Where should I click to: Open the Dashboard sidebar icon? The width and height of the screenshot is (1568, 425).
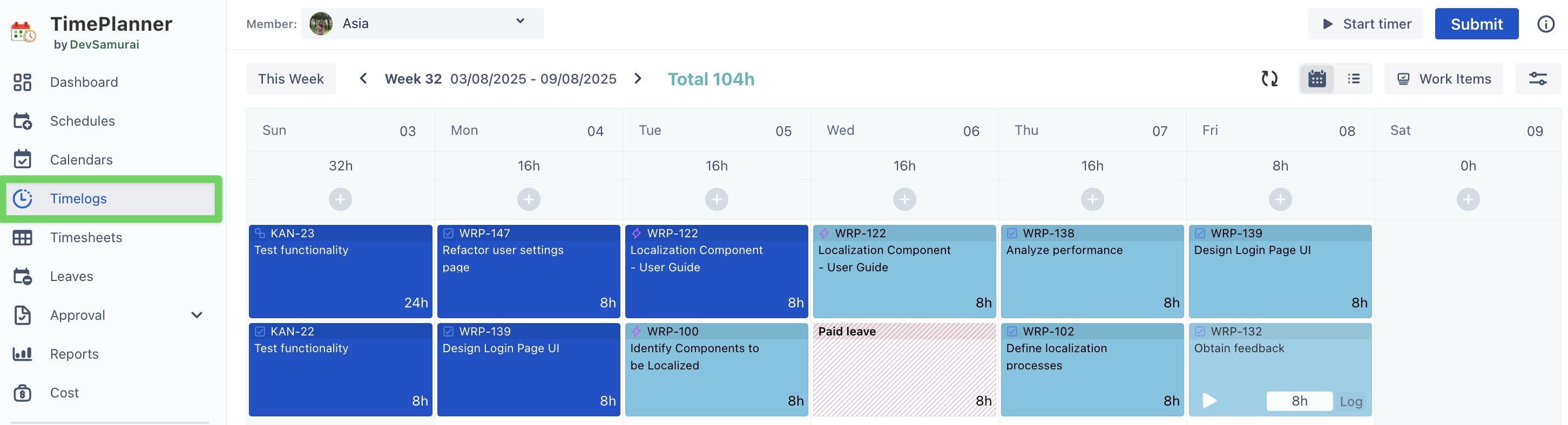pos(23,82)
